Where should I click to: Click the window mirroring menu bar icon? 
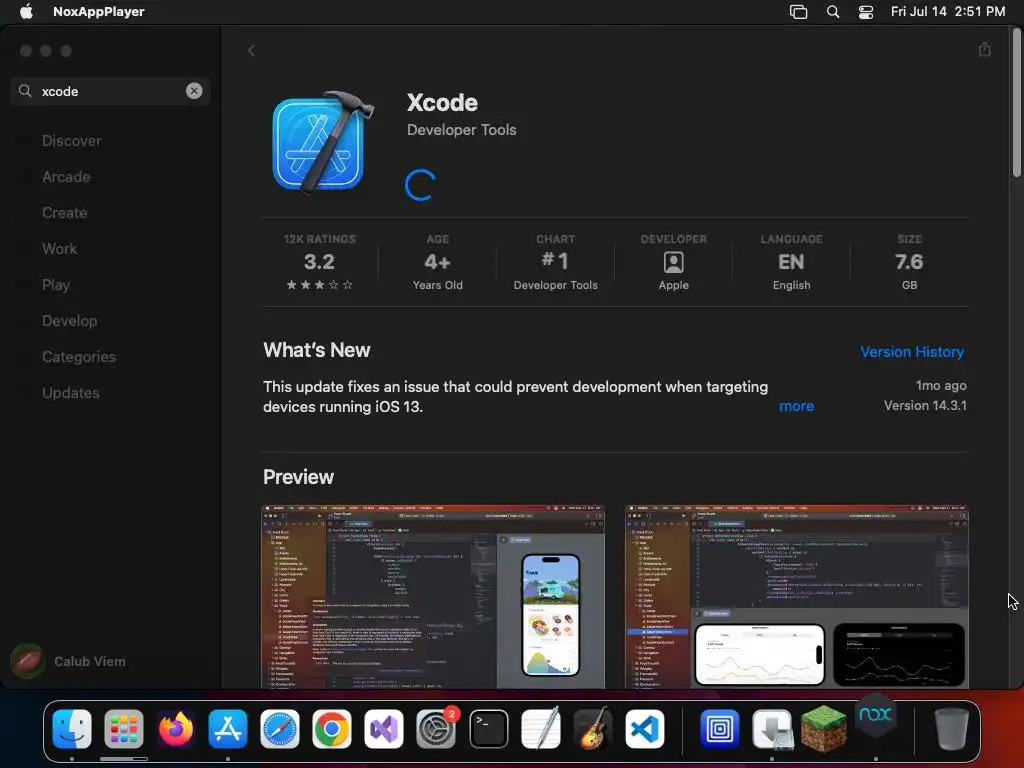798,12
